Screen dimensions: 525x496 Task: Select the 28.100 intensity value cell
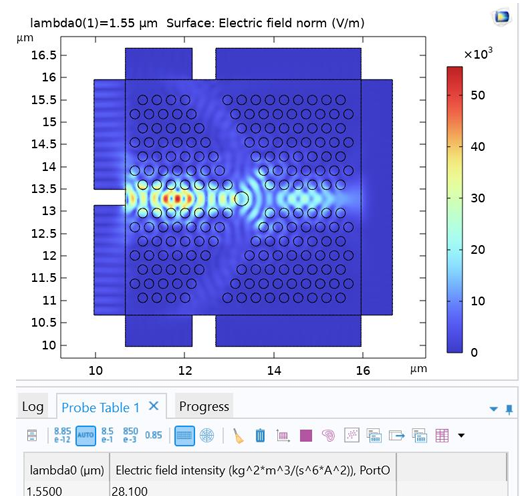coord(253,489)
